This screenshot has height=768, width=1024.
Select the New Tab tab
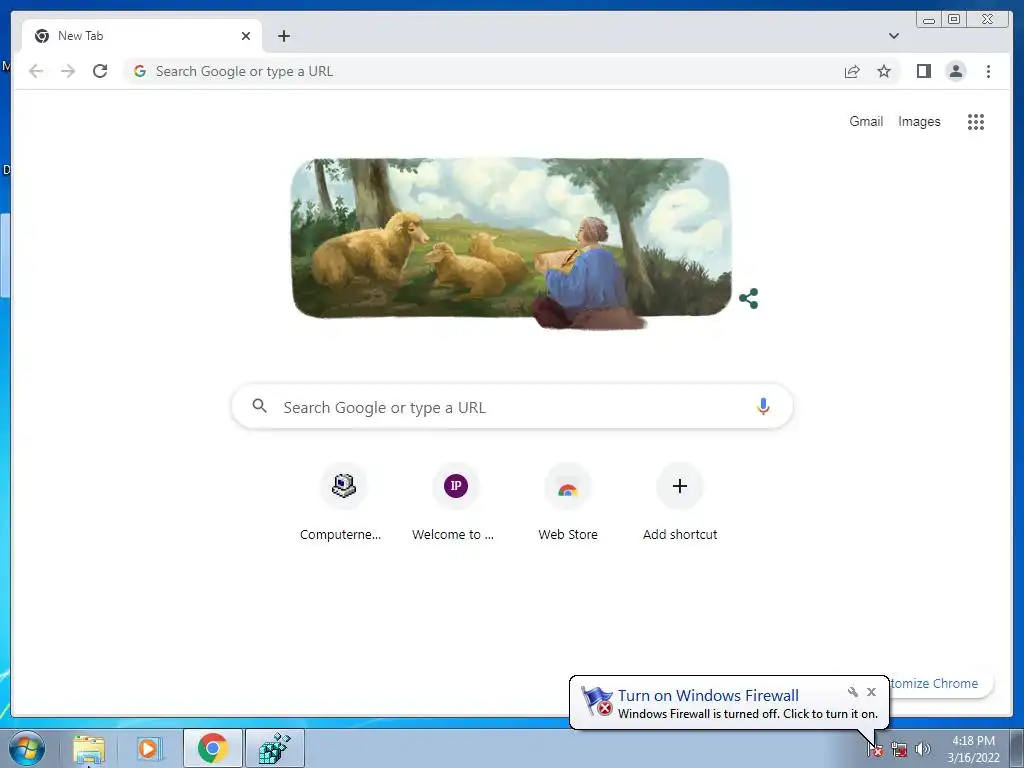(x=142, y=36)
